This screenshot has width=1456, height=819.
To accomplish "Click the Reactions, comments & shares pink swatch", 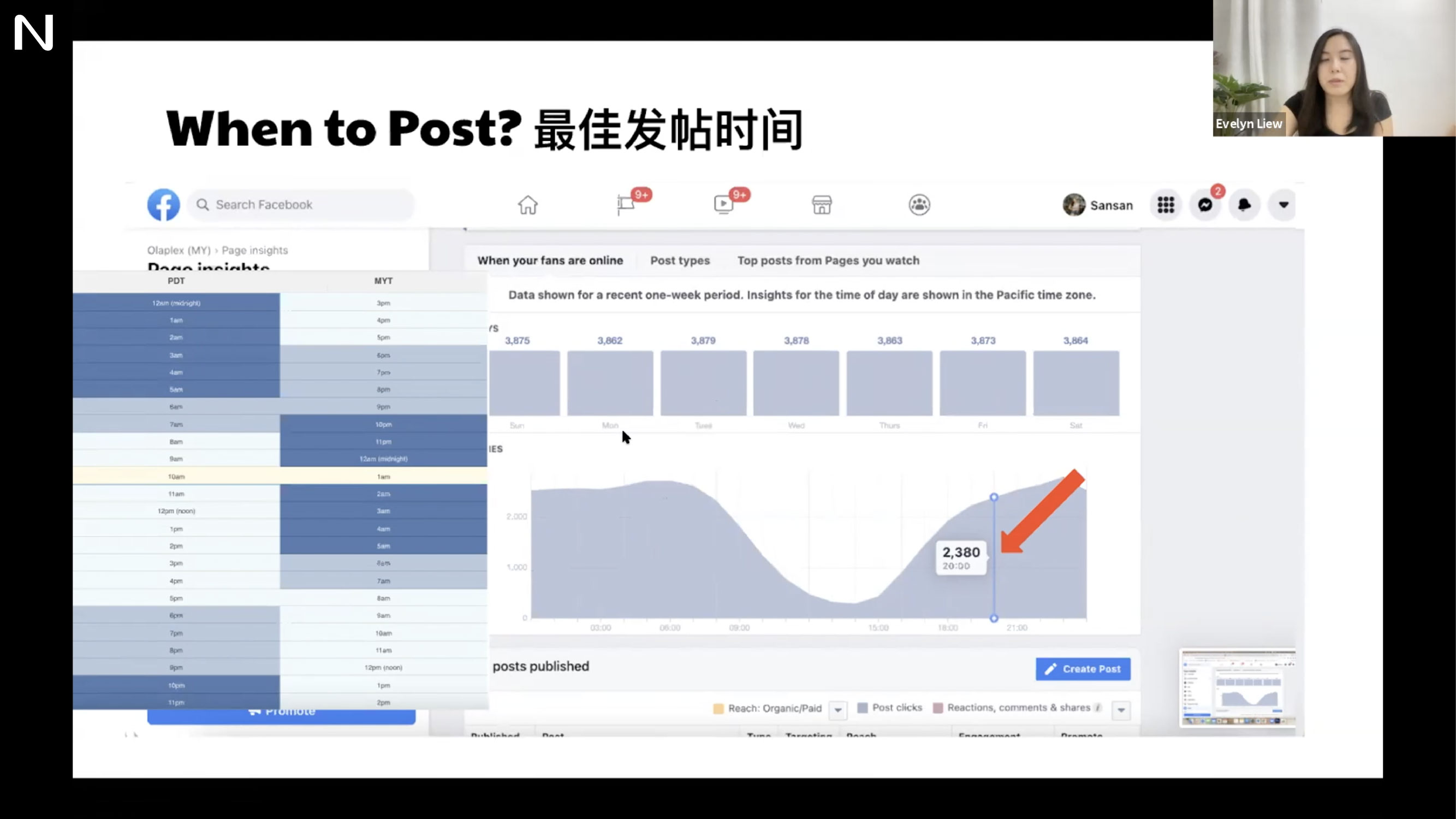I will tap(938, 708).
